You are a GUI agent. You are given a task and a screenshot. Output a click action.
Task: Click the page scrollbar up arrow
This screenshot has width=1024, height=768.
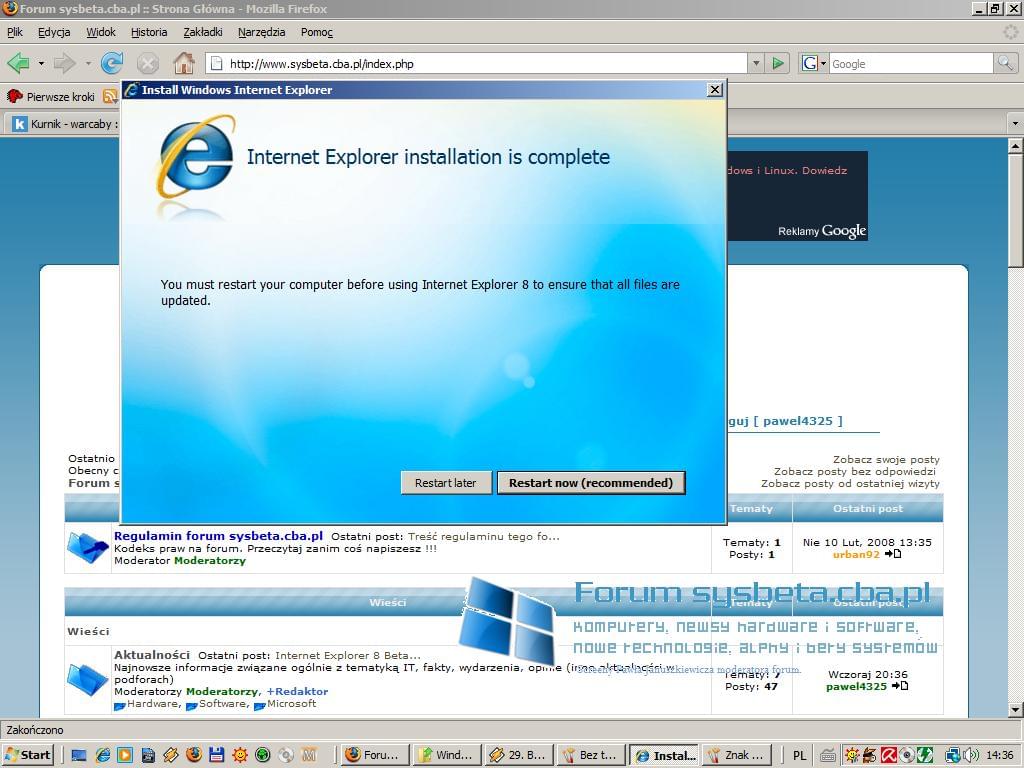click(x=1015, y=146)
